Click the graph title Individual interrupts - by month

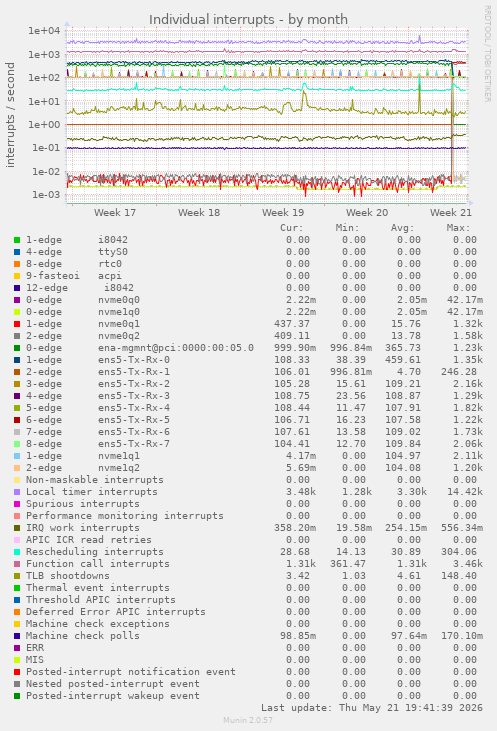click(248, 20)
